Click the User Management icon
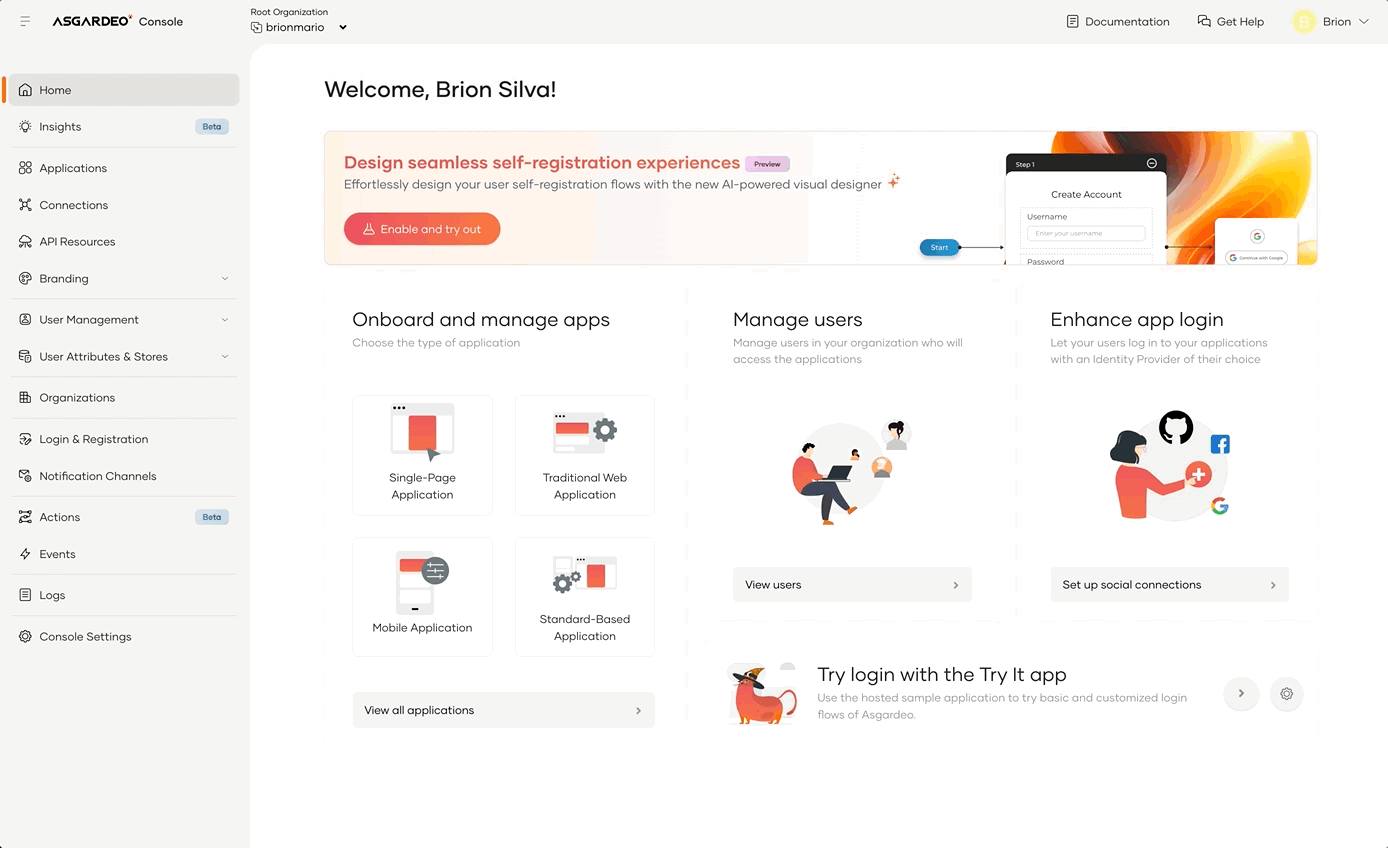This screenshot has height=848, width=1388. click(25, 320)
